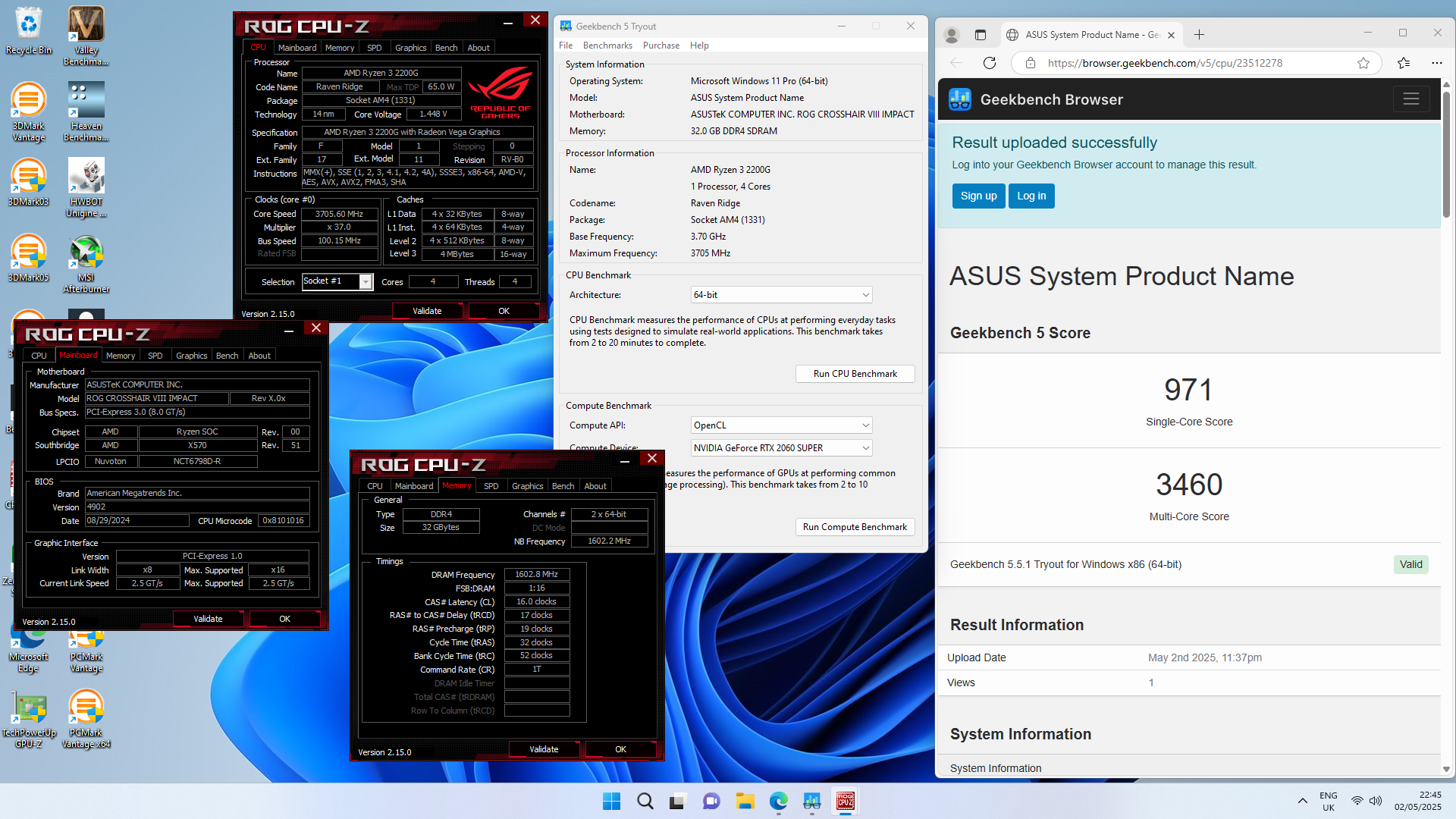Expand the Compute API OpenCL dropdown
The image size is (1456, 819).
(x=781, y=425)
